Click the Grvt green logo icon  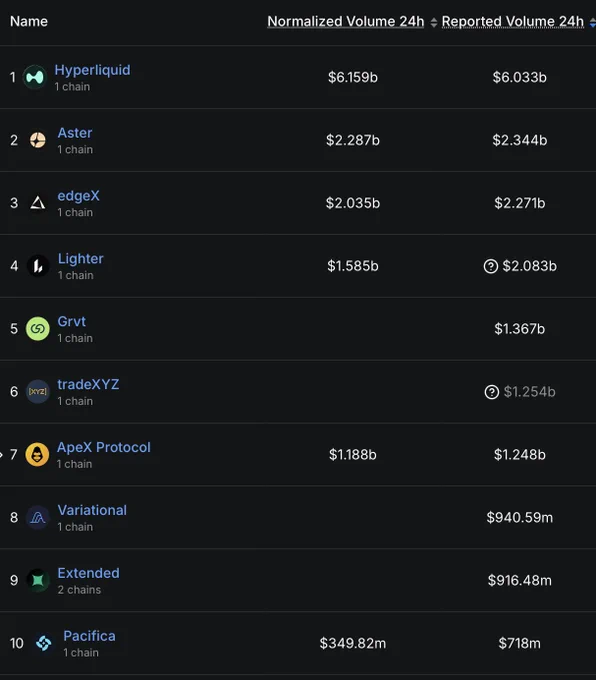[38, 329]
